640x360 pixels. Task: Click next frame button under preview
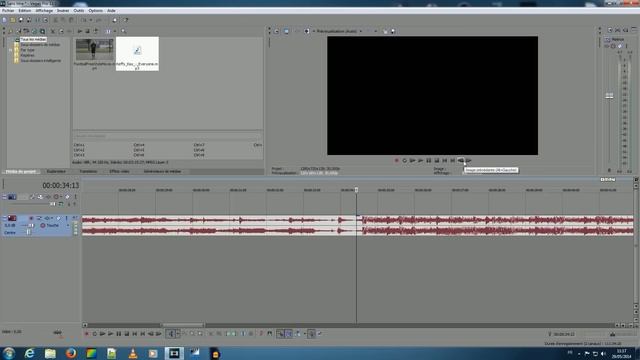click(x=469, y=160)
